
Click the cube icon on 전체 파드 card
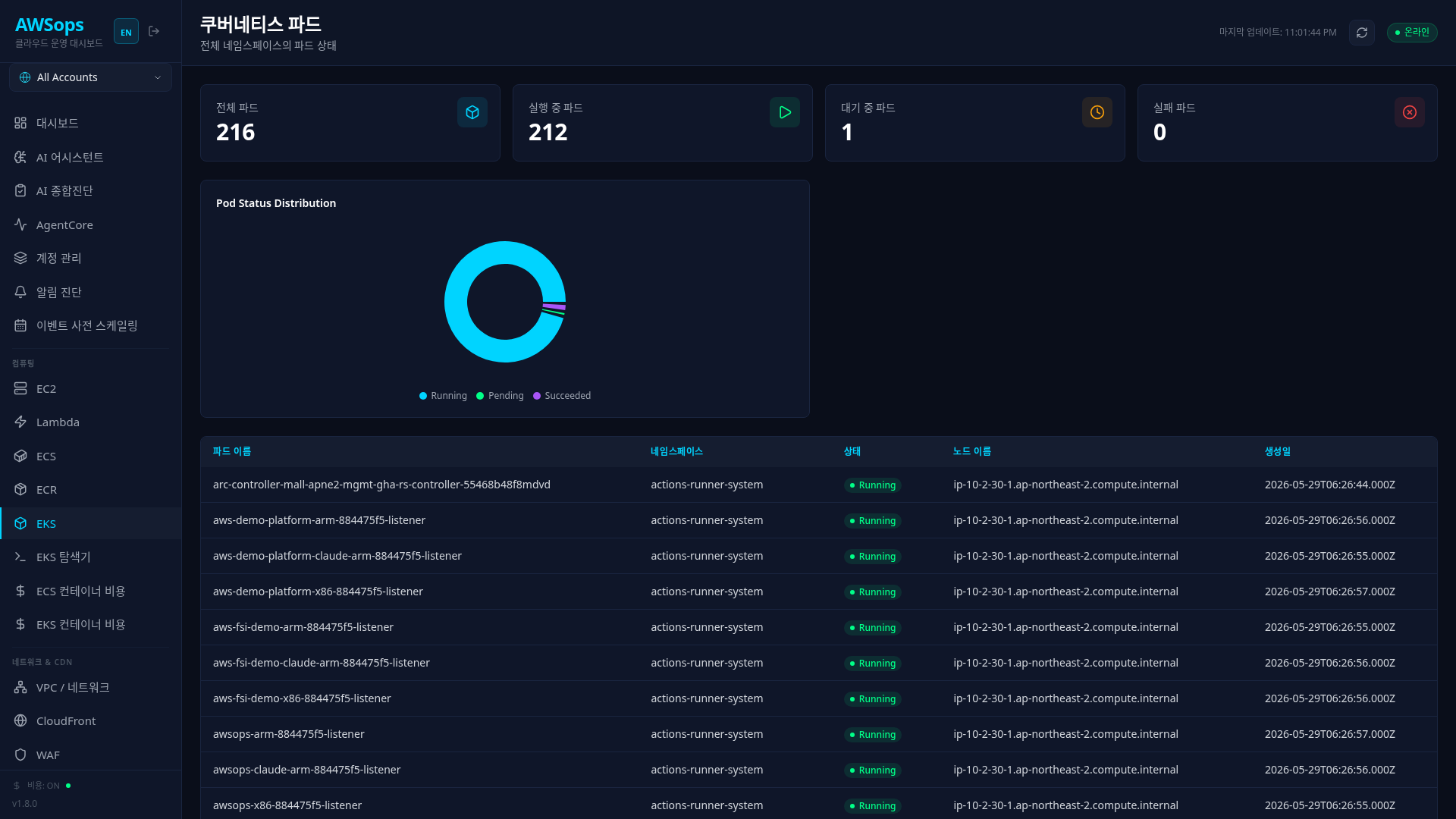pyautogui.click(x=472, y=112)
